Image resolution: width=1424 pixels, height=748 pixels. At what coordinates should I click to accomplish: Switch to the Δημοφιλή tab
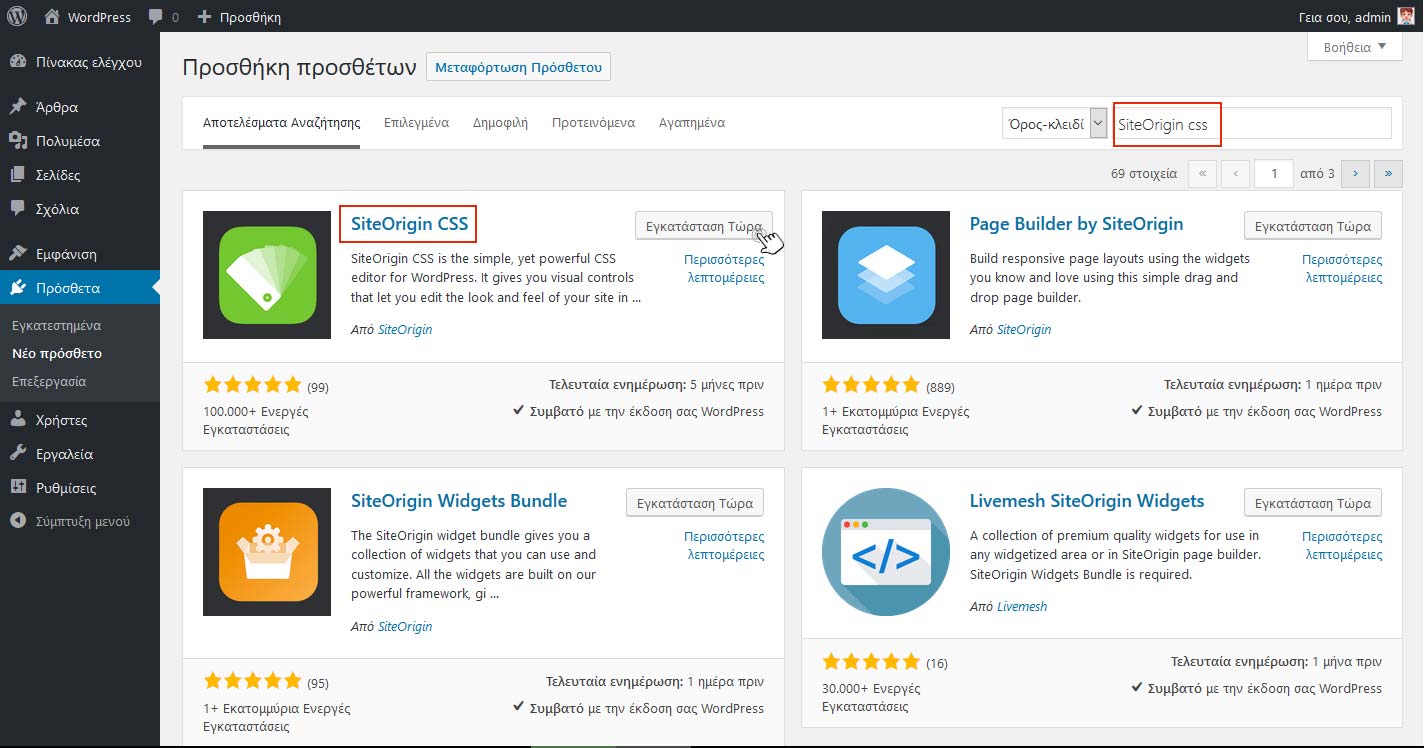500,123
